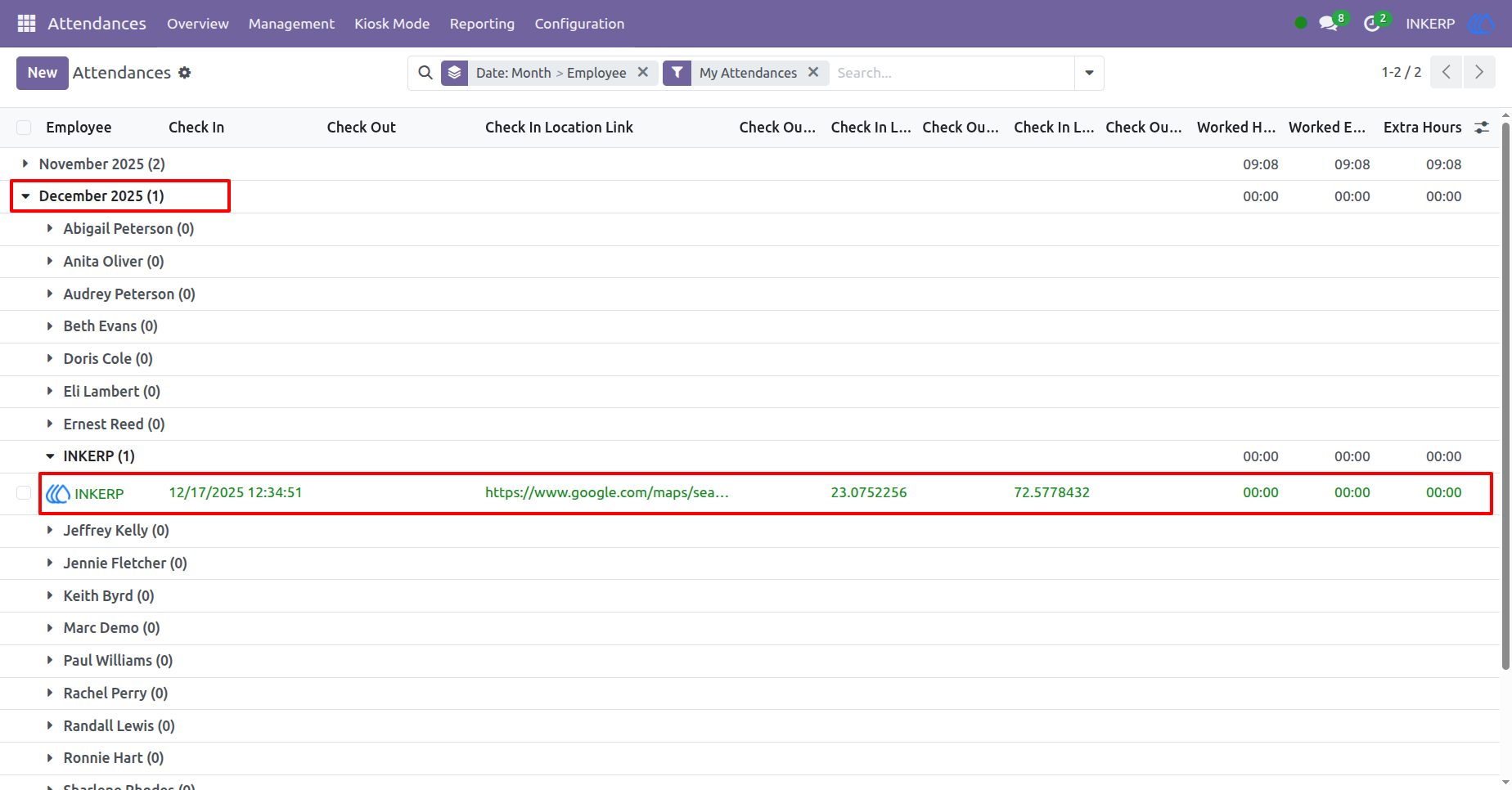Tick the INKERP attendance record checkbox
The height and width of the screenshot is (790, 1512).
24,493
